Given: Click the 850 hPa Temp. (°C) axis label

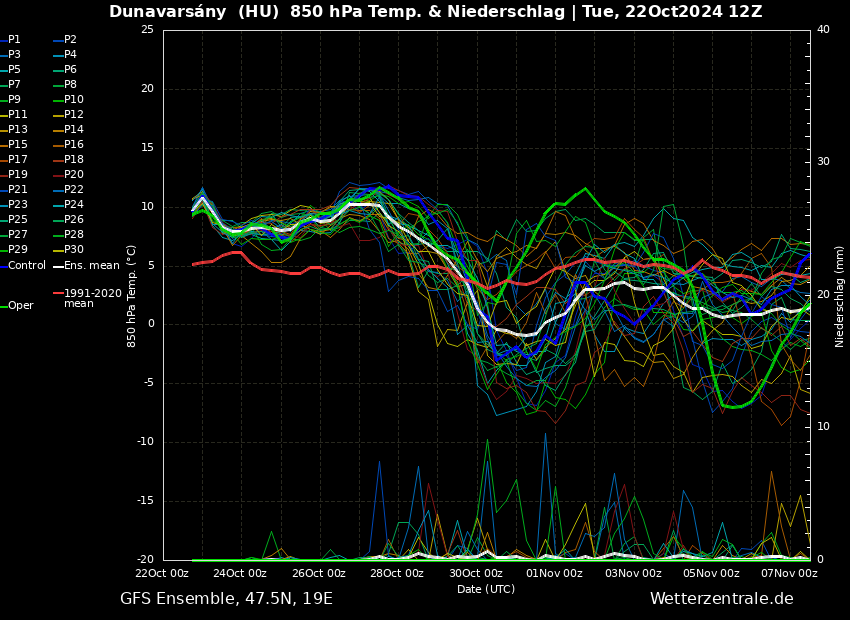Looking at the screenshot, I should point(132,296).
